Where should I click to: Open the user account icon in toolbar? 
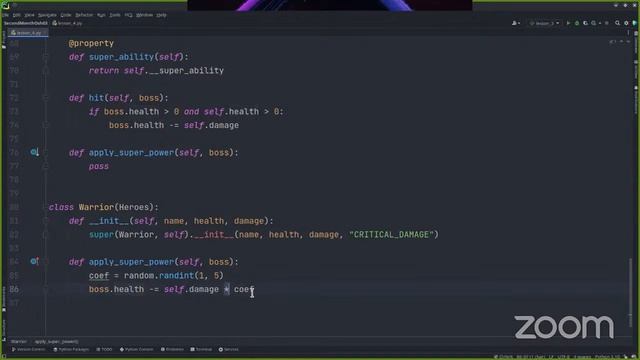(x=516, y=23)
